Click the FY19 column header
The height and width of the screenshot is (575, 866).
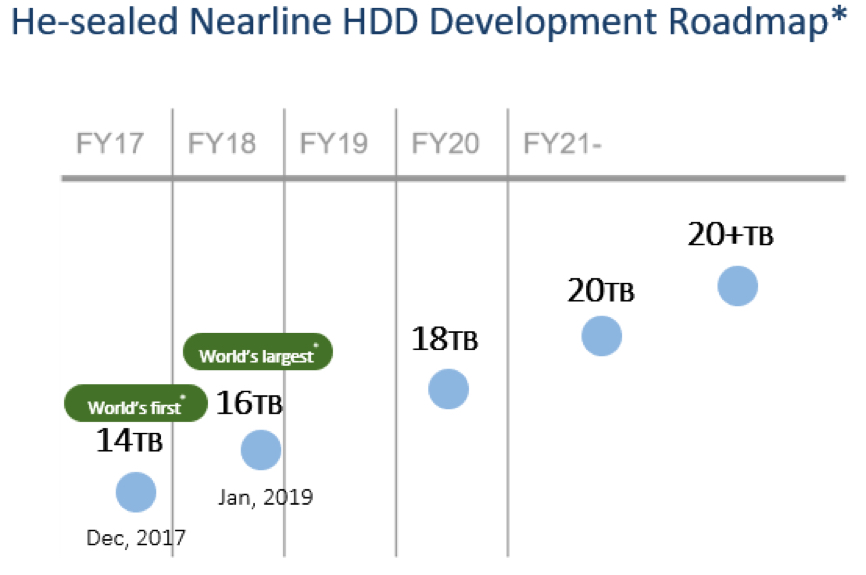[334, 144]
